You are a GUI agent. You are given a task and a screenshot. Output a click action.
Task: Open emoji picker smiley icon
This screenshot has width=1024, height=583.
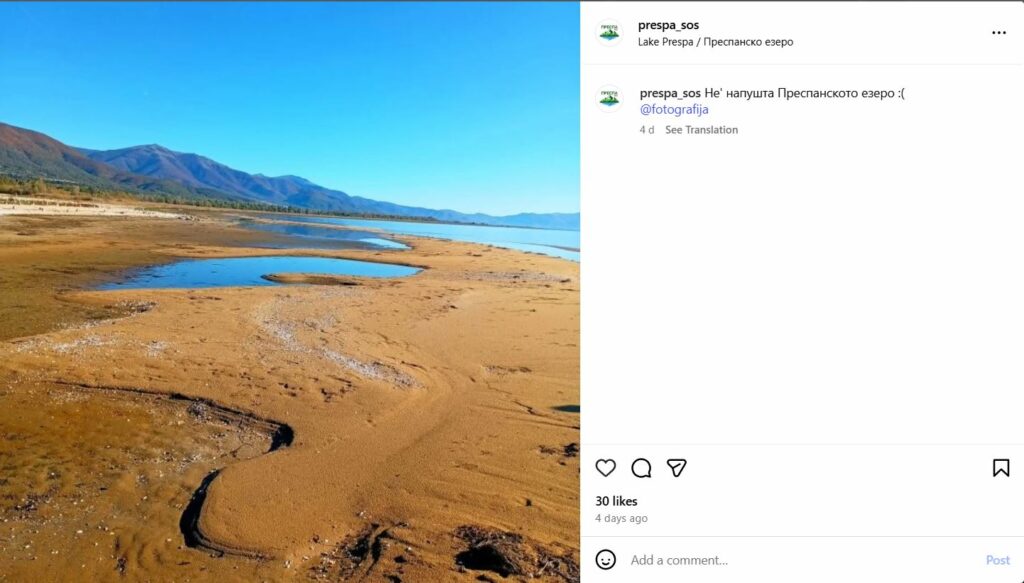(x=606, y=560)
